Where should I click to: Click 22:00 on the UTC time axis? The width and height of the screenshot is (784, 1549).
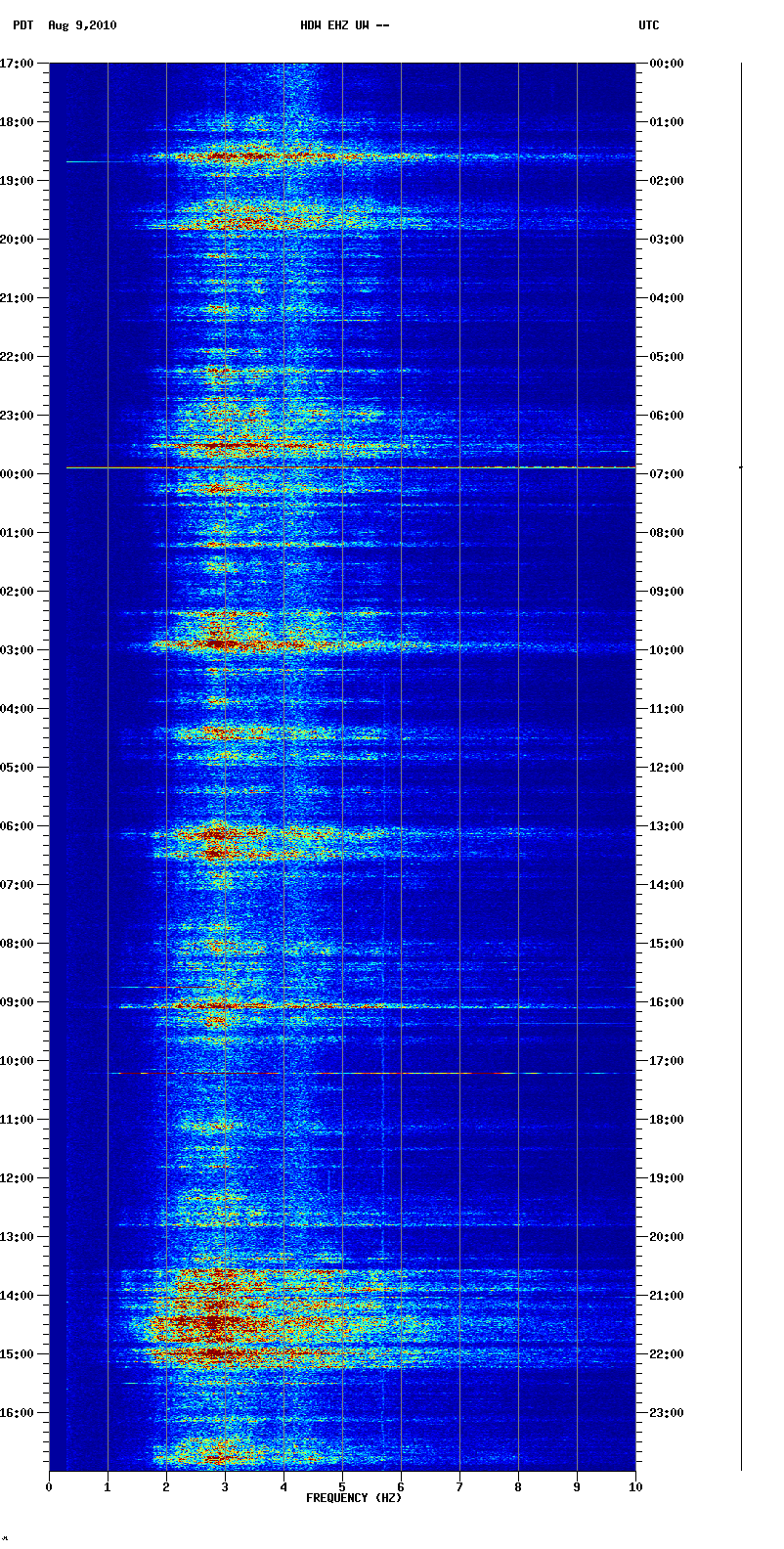pyautogui.click(x=667, y=1354)
